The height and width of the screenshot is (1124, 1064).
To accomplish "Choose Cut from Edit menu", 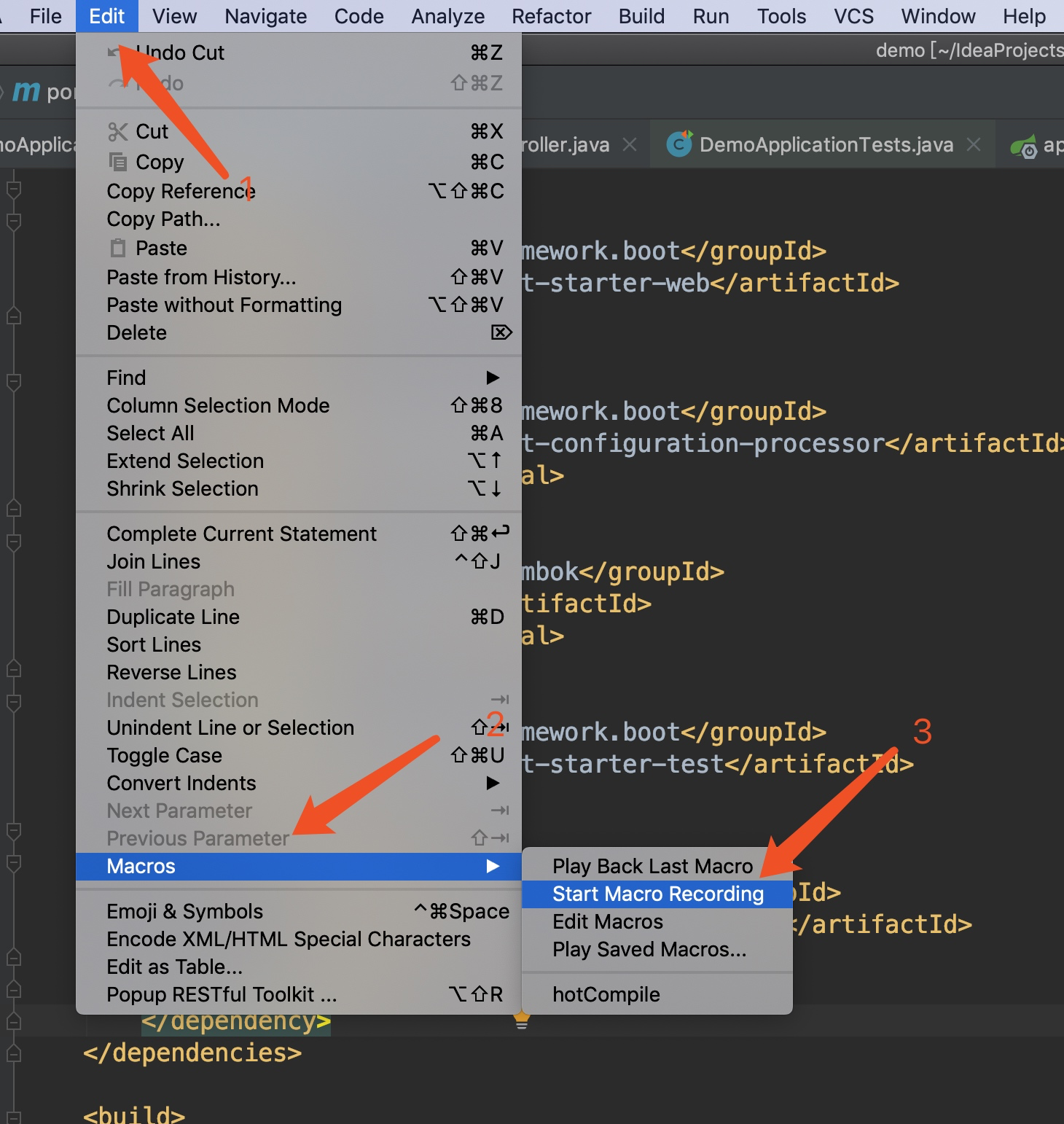I will pyautogui.click(x=299, y=132).
